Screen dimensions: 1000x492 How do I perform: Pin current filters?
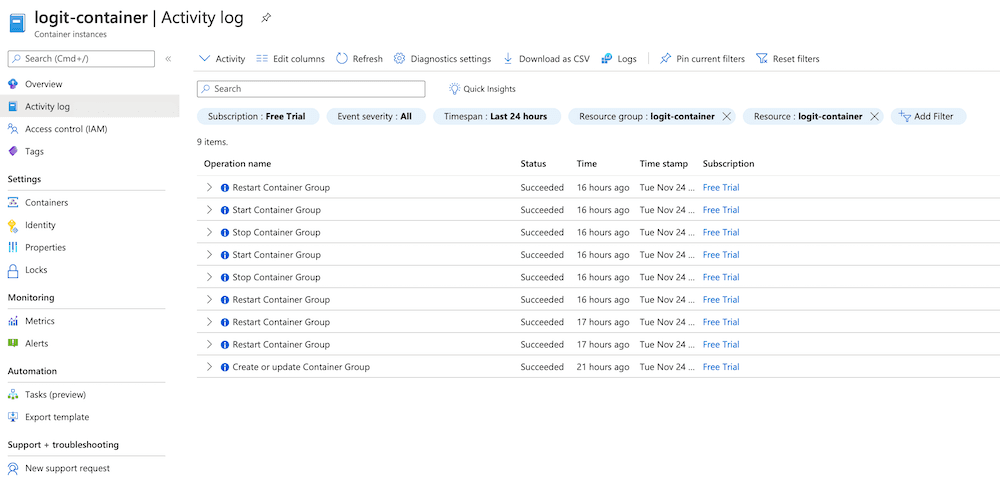[702, 59]
